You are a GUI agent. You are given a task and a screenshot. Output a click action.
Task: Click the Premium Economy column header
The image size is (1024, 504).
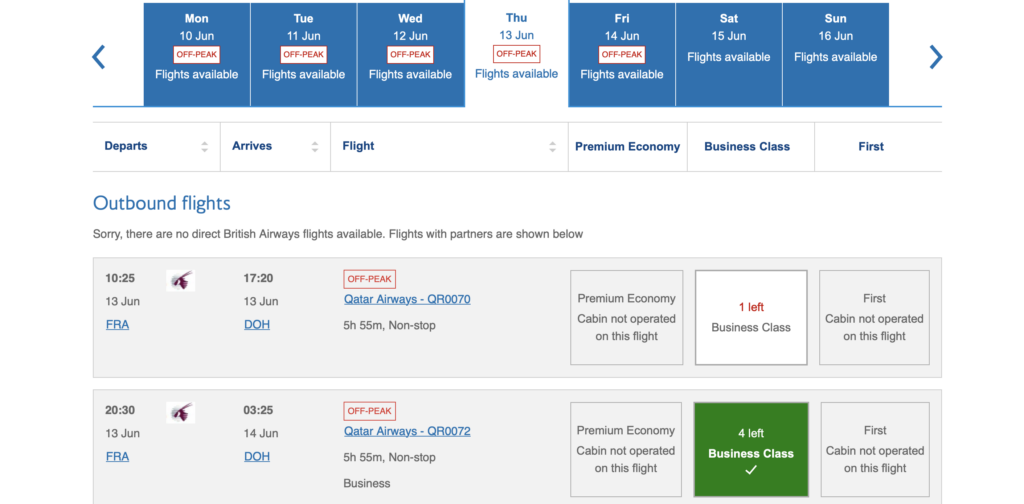coord(627,146)
